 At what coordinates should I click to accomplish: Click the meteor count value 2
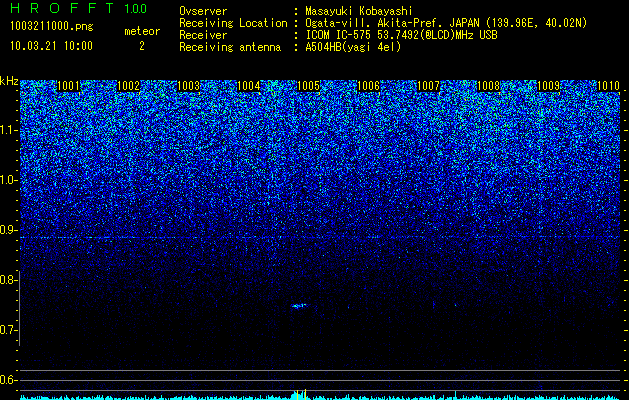click(x=142, y=46)
